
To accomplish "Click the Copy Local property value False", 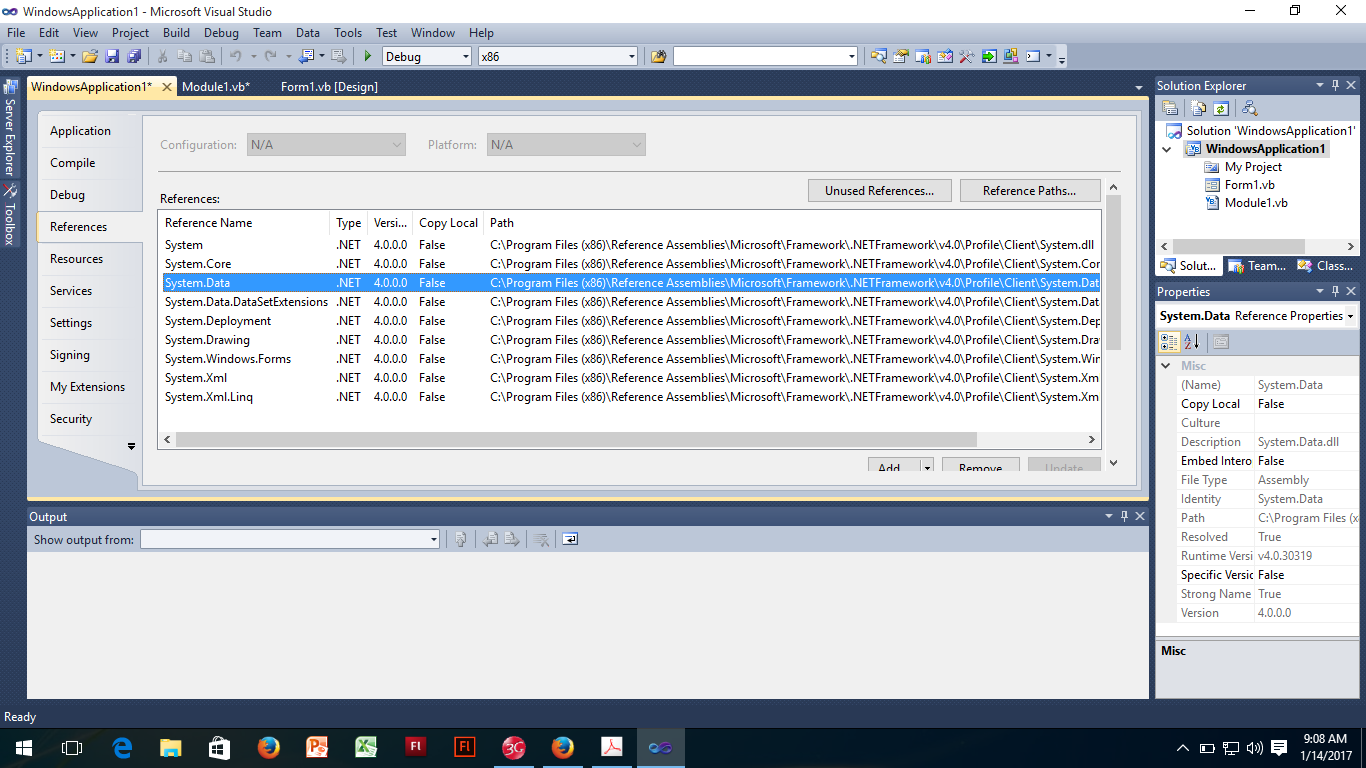I will point(1307,404).
